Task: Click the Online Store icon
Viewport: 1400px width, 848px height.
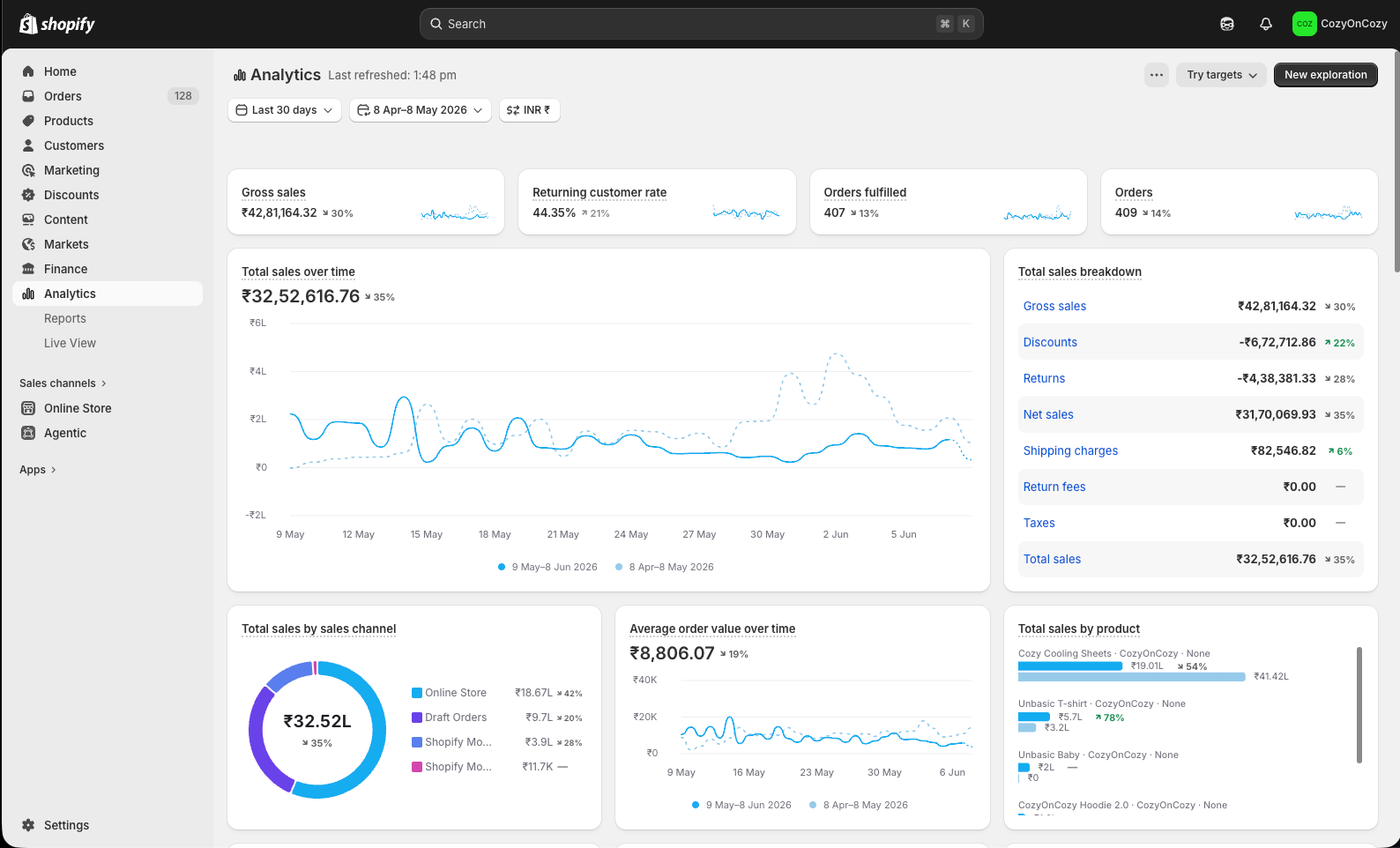Action: pos(28,408)
